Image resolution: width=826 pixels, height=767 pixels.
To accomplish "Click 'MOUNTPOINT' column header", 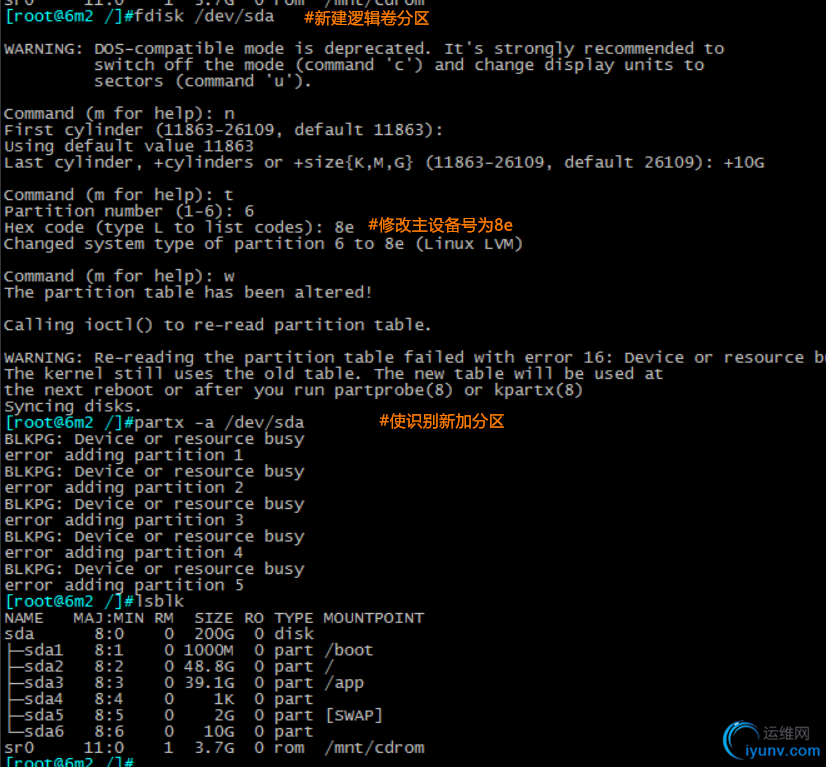I will (373, 618).
